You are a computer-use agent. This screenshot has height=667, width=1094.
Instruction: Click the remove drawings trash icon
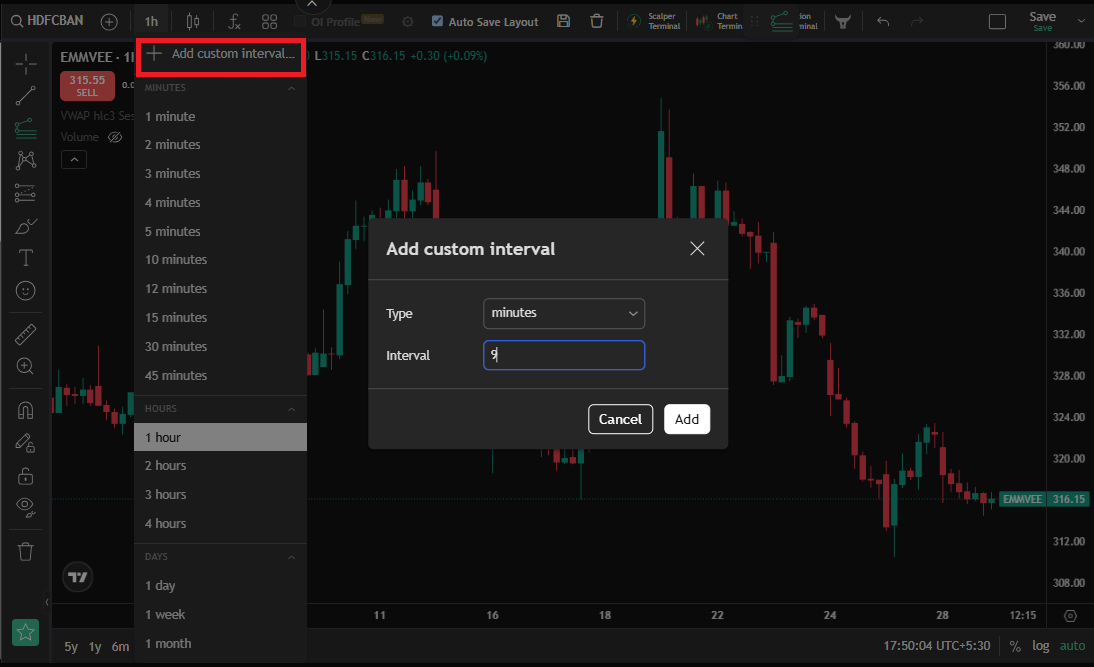coord(26,552)
